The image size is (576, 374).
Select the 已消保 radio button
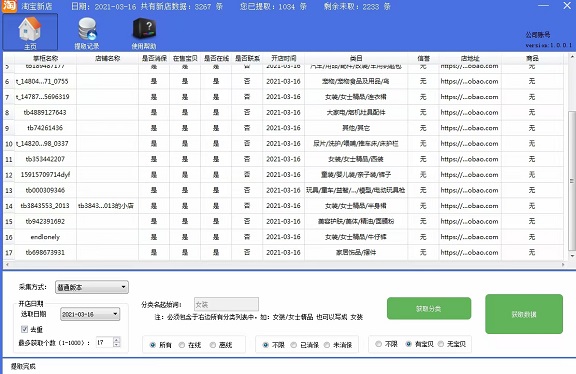pyautogui.click(x=294, y=345)
